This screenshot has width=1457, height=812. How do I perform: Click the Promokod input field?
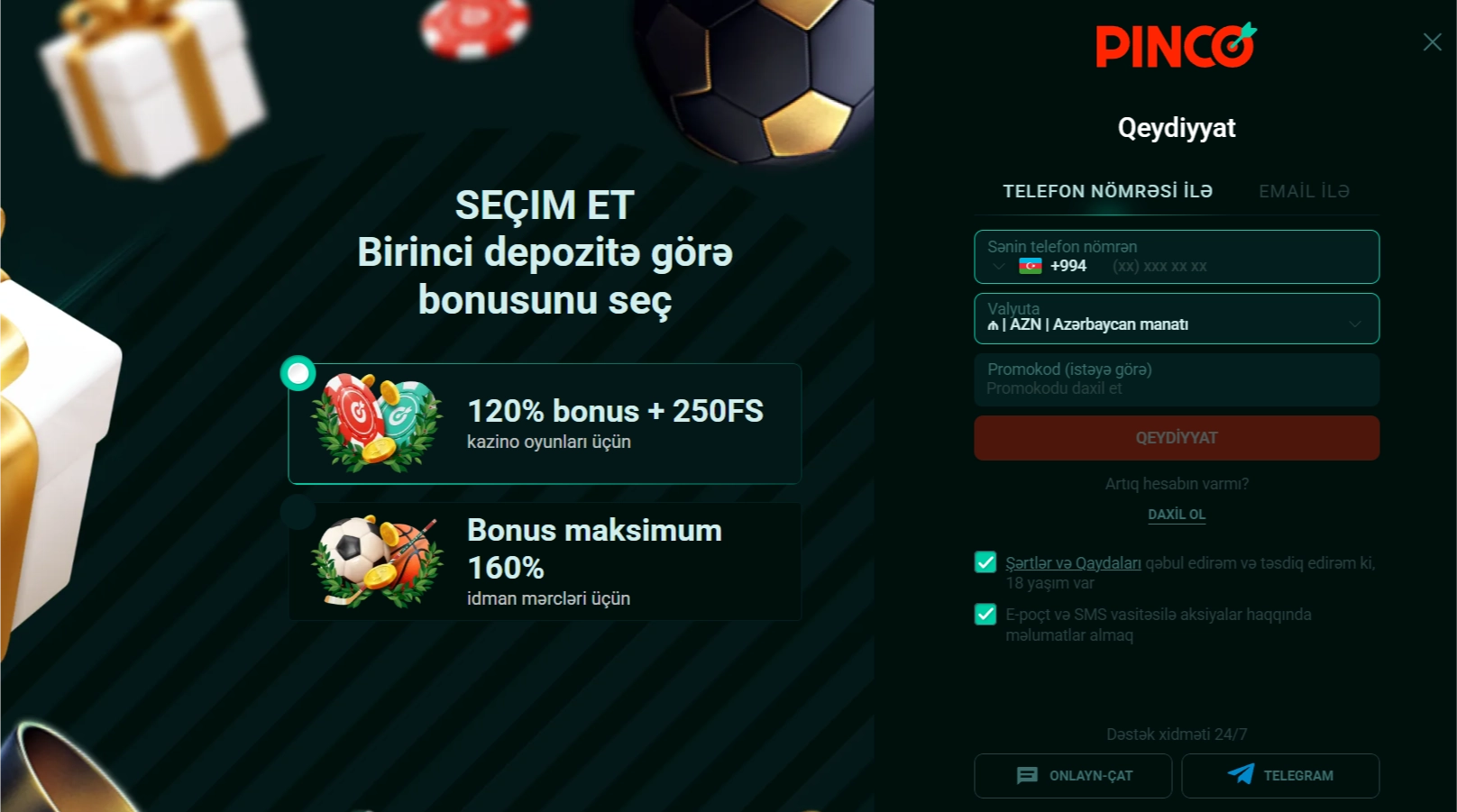click(x=1177, y=379)
